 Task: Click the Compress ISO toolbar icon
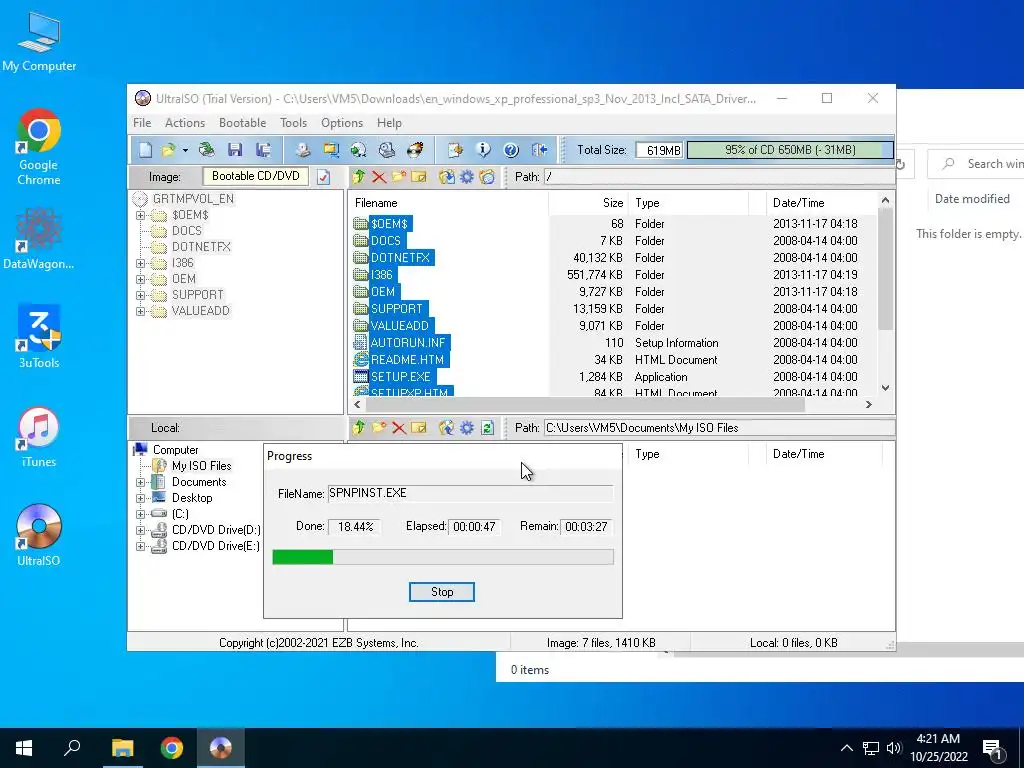(331, 150)
